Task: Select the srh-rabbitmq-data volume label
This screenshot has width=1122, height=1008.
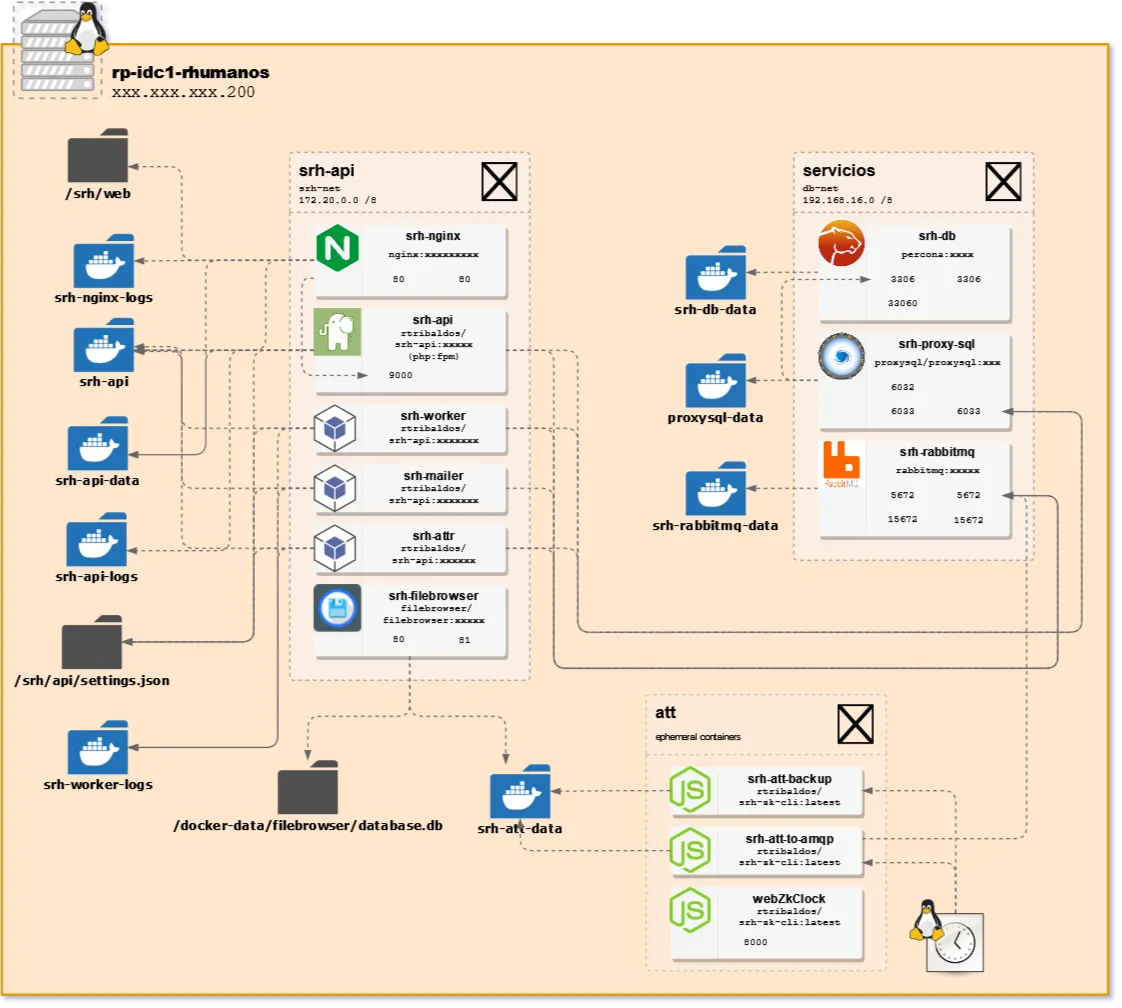Action: coord(716,524)
